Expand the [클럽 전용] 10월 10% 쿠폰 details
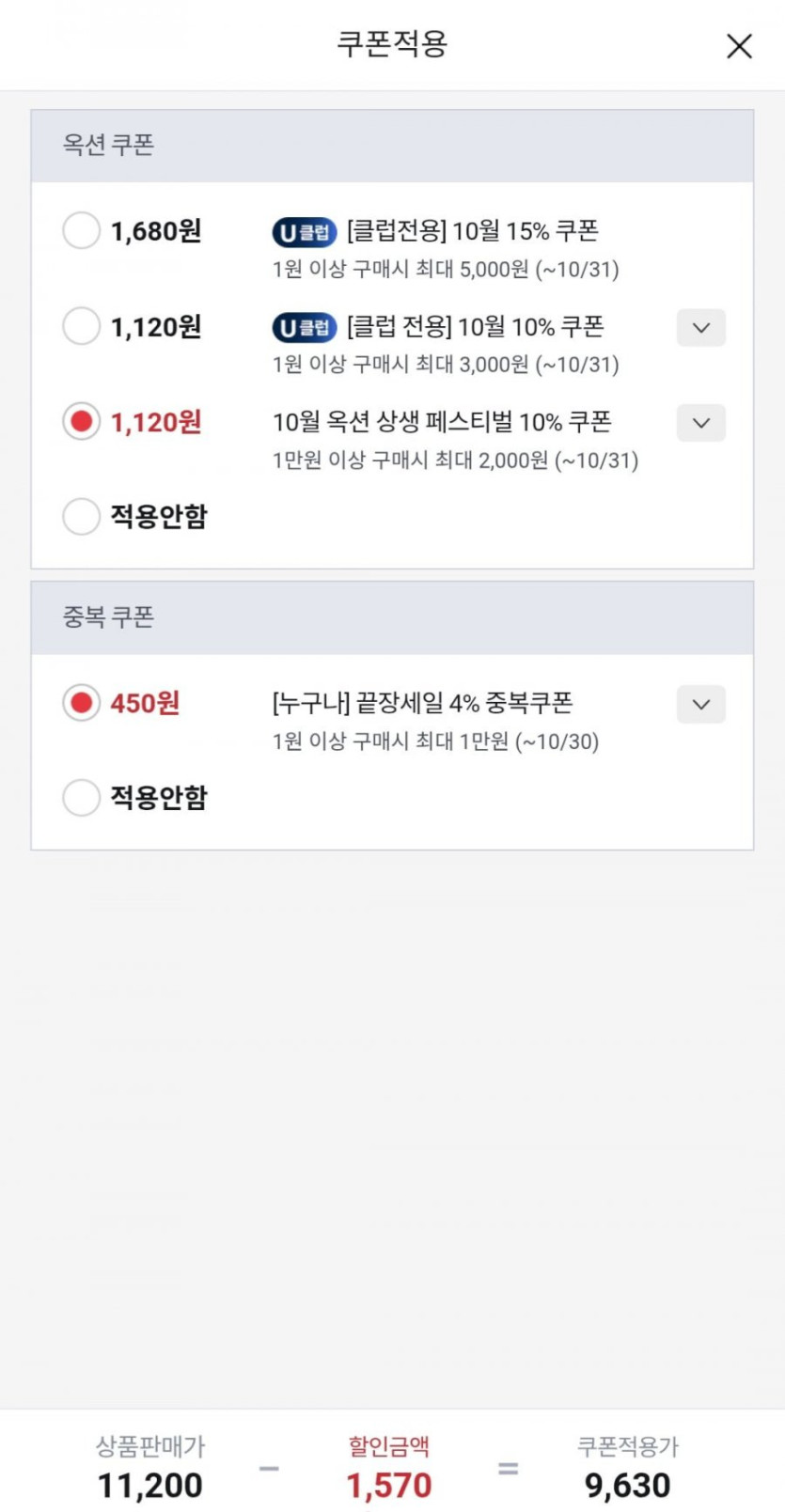Viewport: 785px width, 1512px height. pyautogui.click(x=700, y=328)
